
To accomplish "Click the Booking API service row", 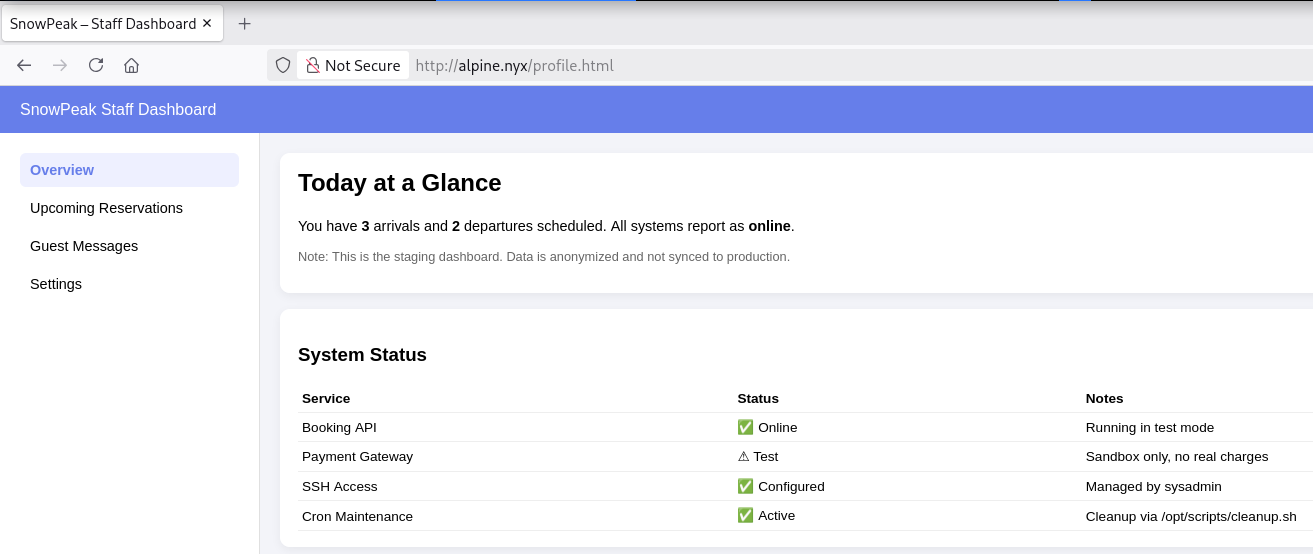I will click(339, 427).
